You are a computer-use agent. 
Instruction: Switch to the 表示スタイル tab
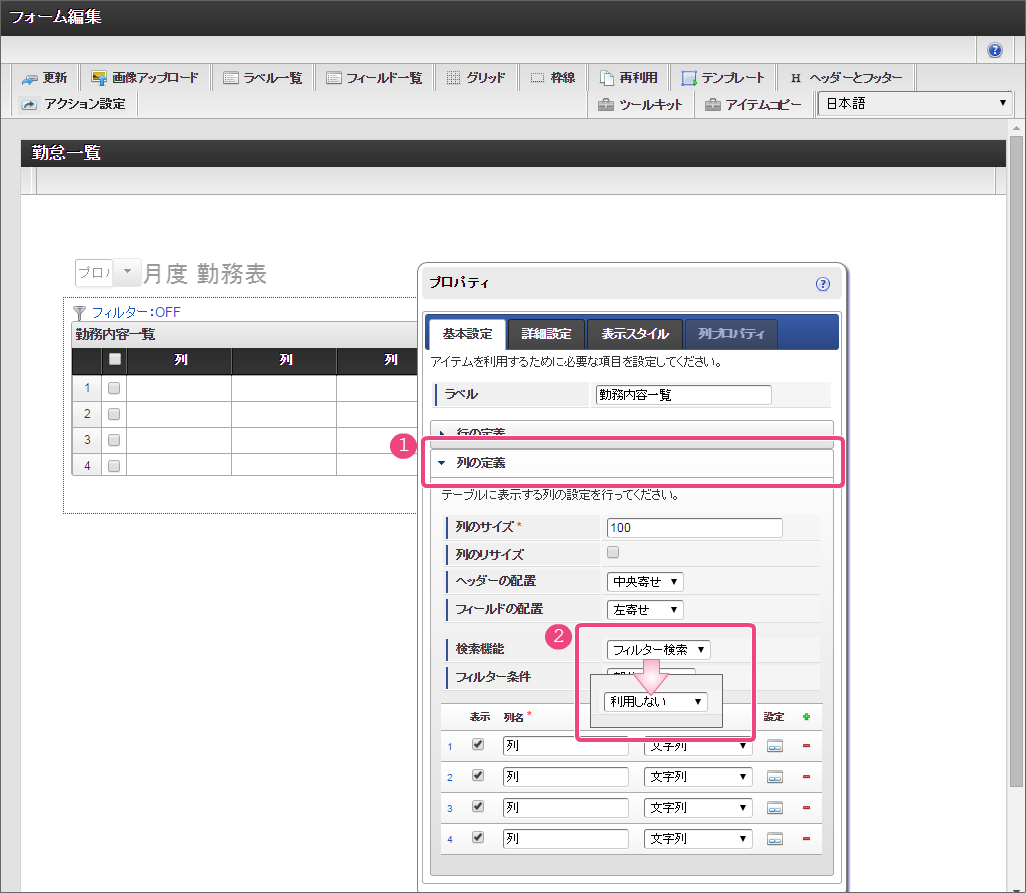634,334
